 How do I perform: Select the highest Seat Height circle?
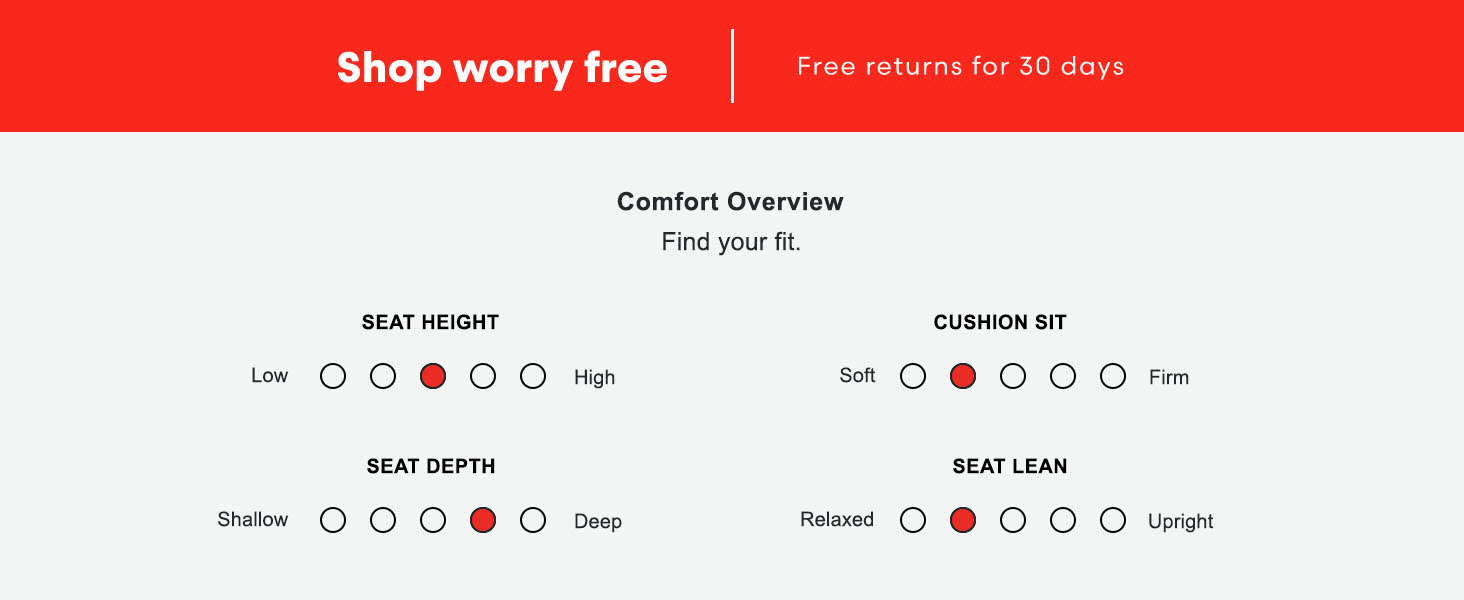pos(533,376)
